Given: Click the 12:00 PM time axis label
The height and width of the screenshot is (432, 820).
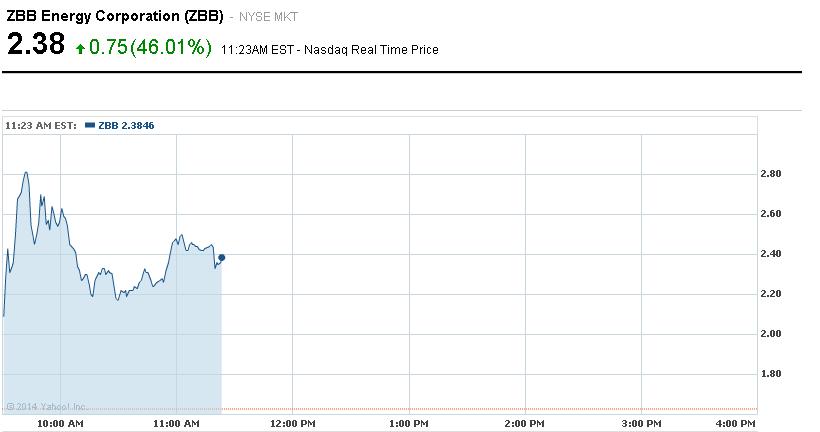Looking at the screenshot, I should point(293,424).
